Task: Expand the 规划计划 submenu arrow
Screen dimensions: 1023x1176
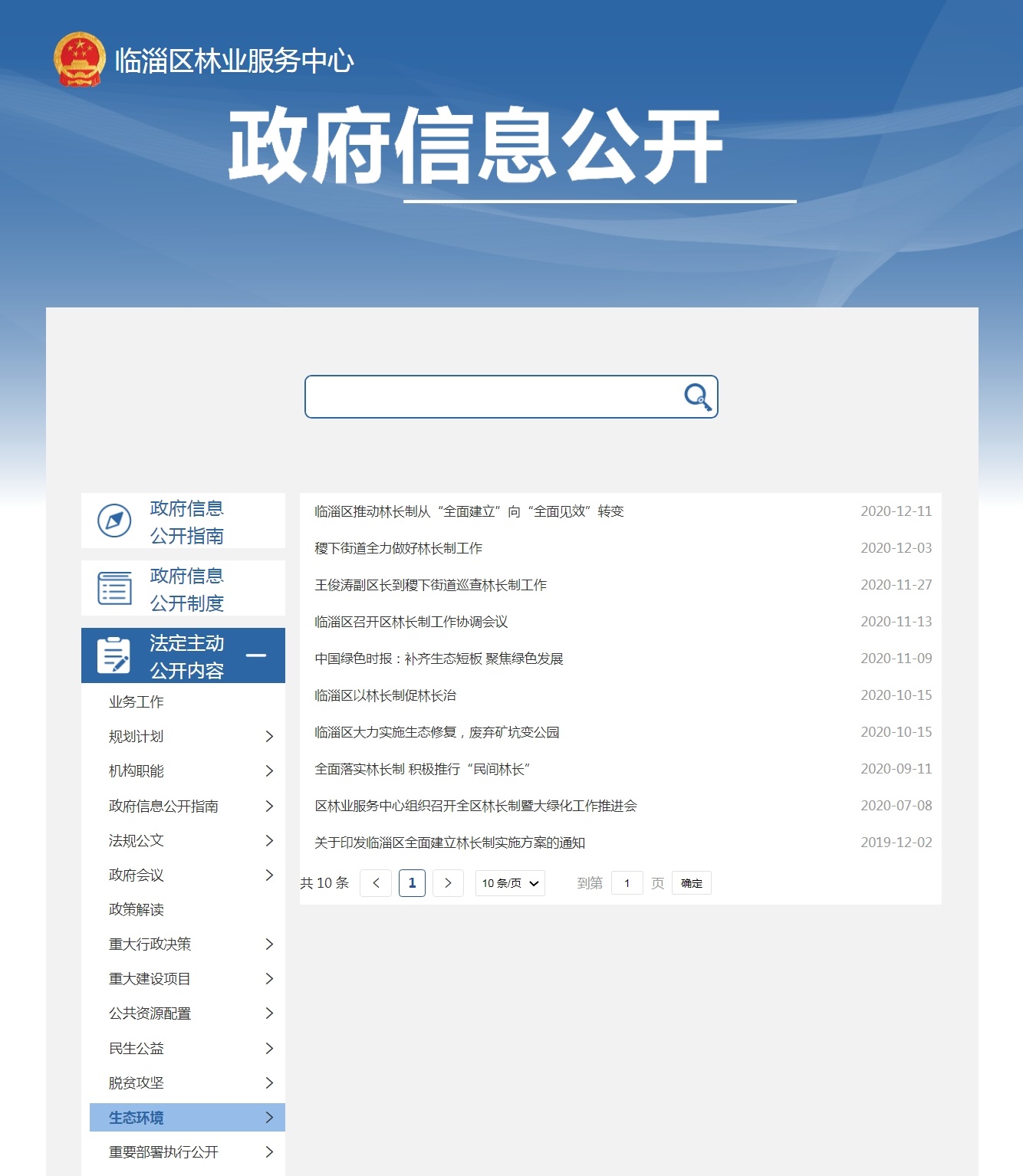Action: pos(269,737)
